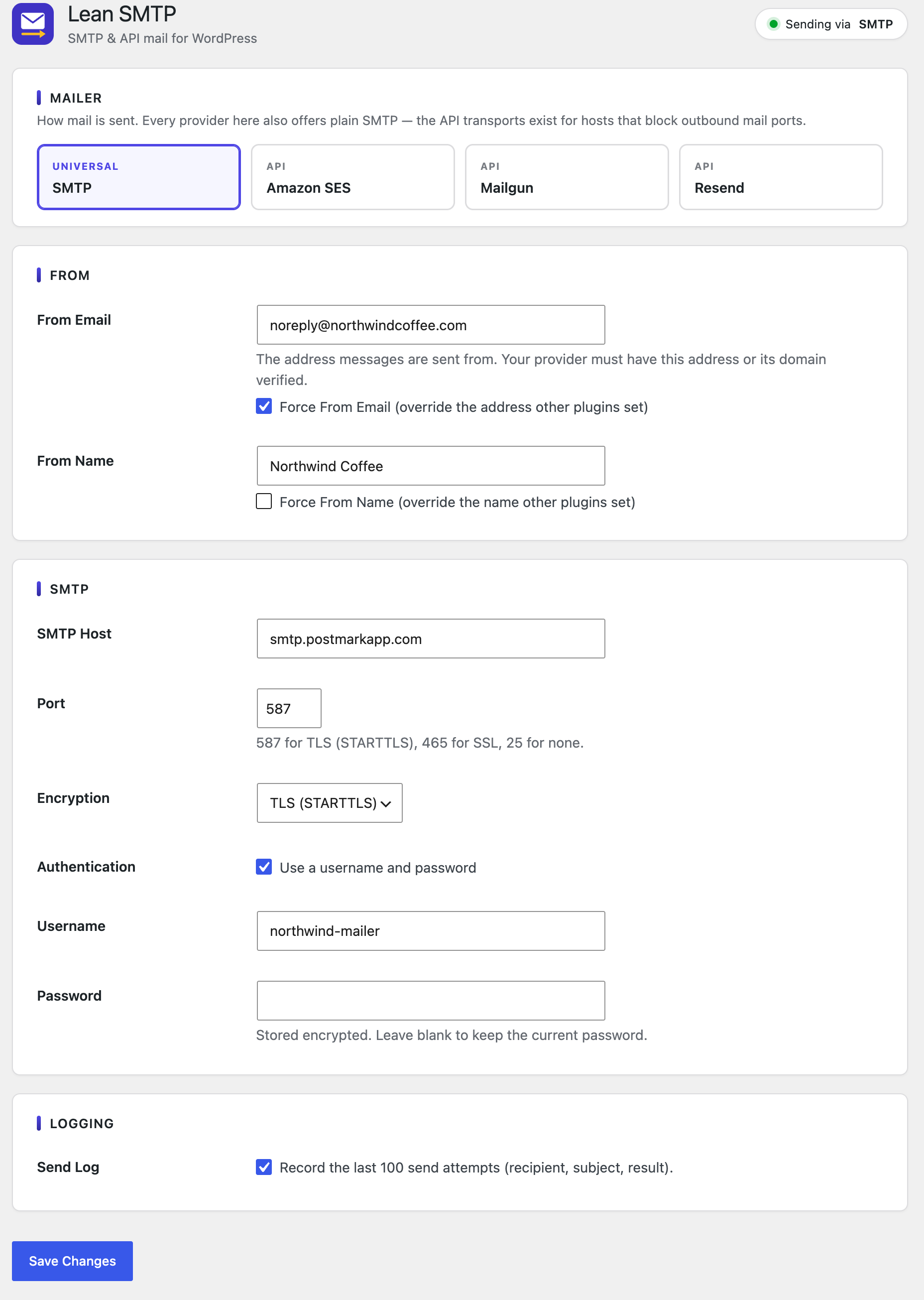
Task: Choose the Mailgun API mailer
Action: (567, 177)
